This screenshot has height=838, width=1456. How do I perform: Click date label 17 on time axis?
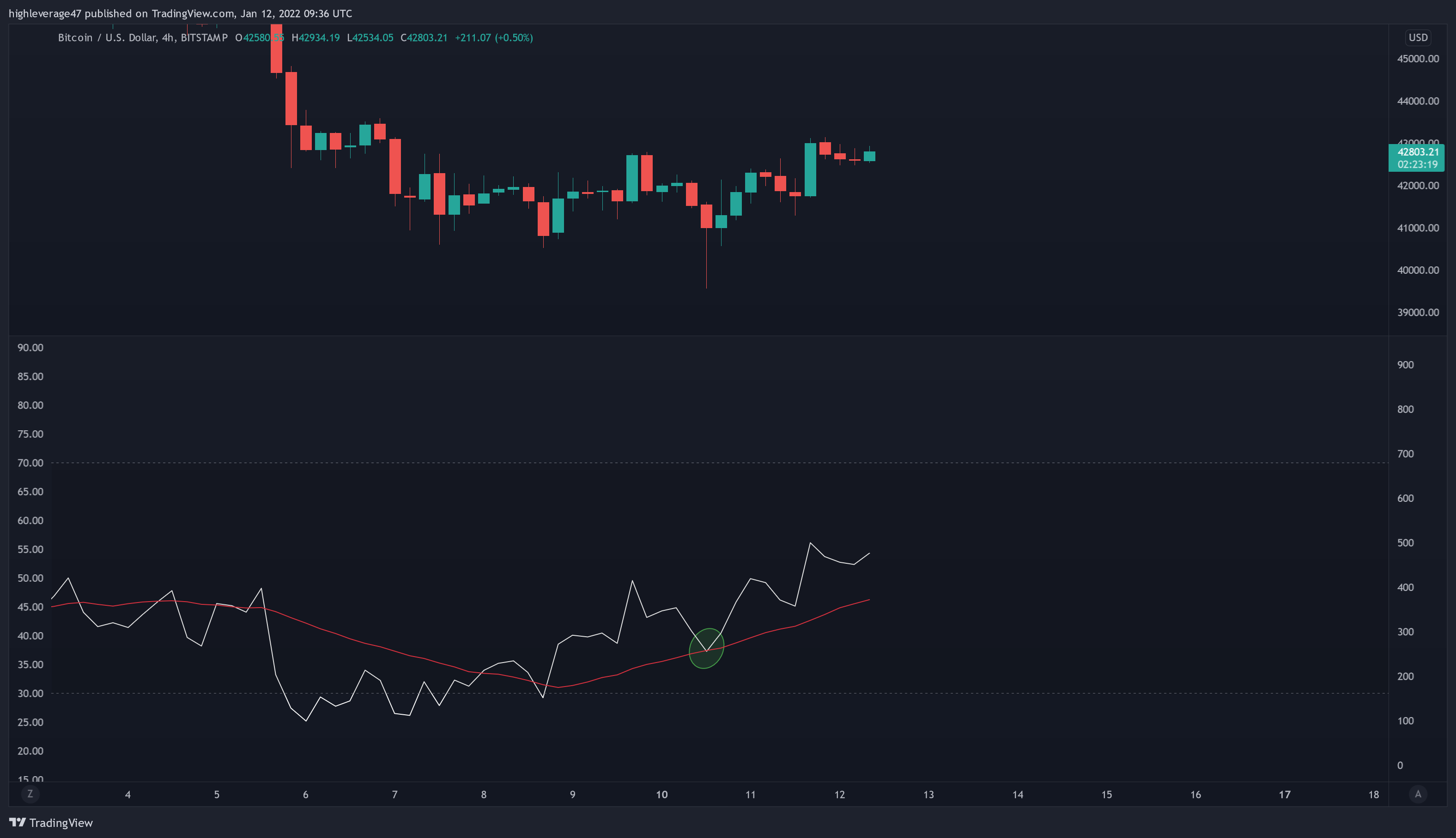pyautogui.click(x=1285, y=795)
